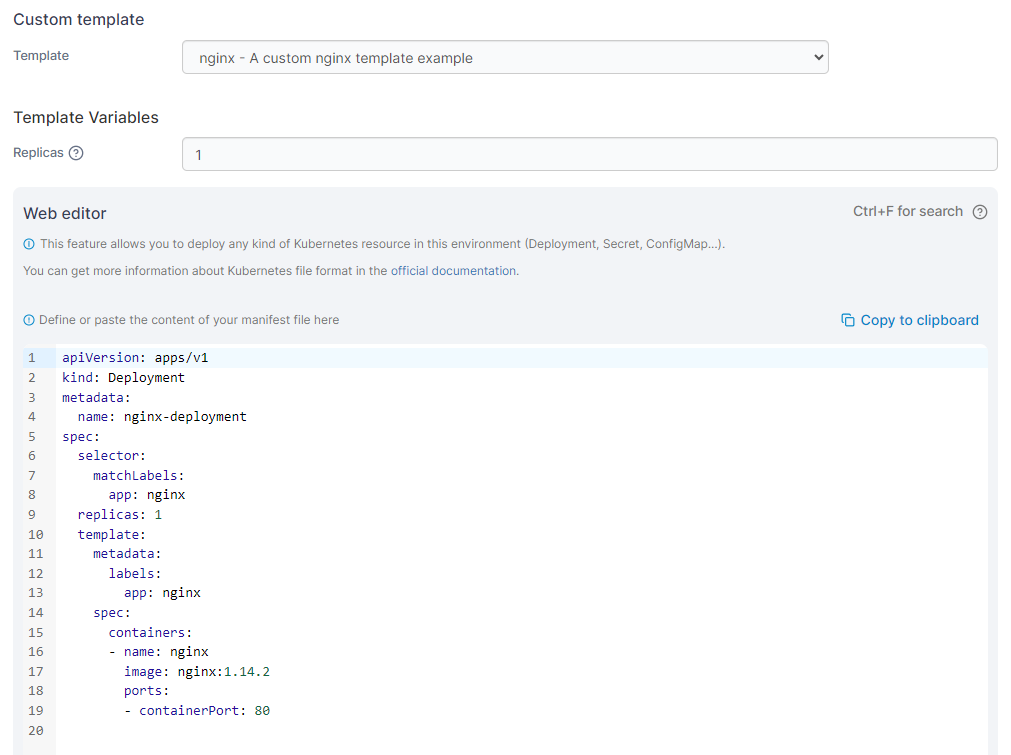Click the help icon beside Ctrl+F for search
This screenshot has height=755, width=1011.
(x=979, y=212)
